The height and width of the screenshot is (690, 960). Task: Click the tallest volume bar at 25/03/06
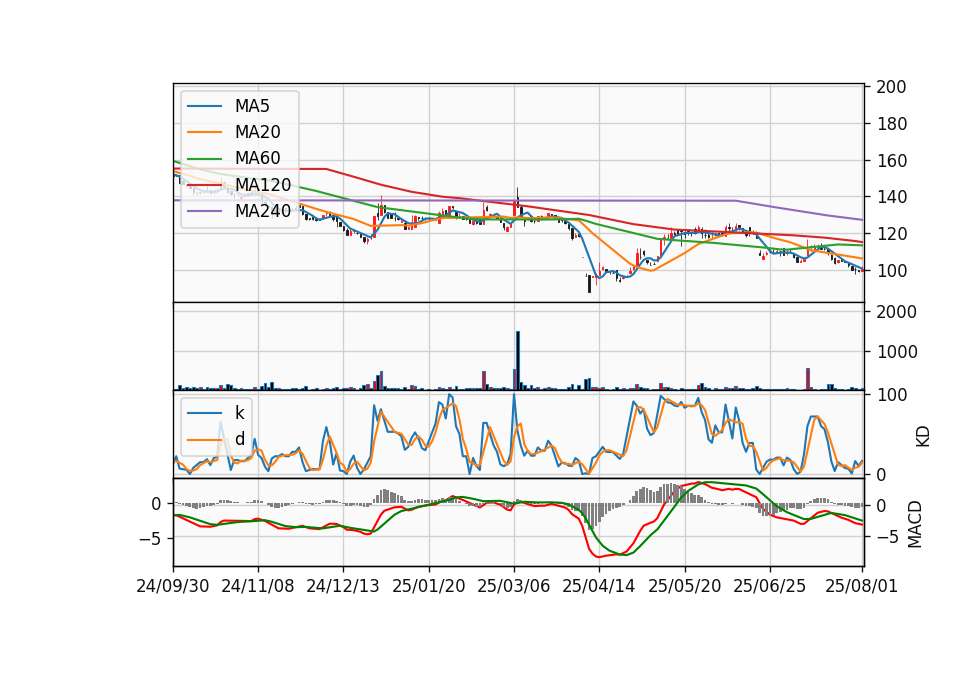(518, 361)
